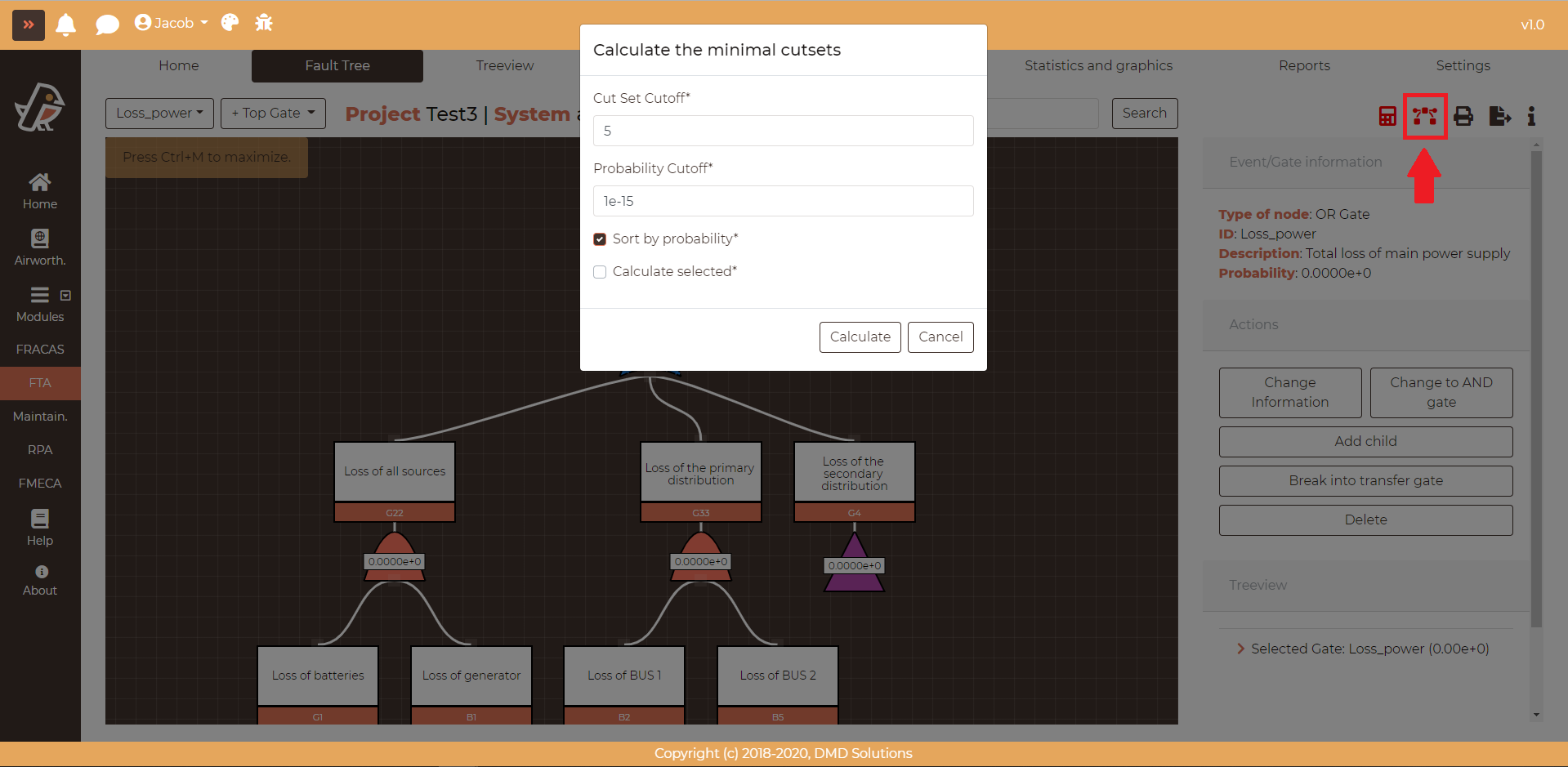
Task: Open the Loss_power dropdown
Action: pos(159,114)
